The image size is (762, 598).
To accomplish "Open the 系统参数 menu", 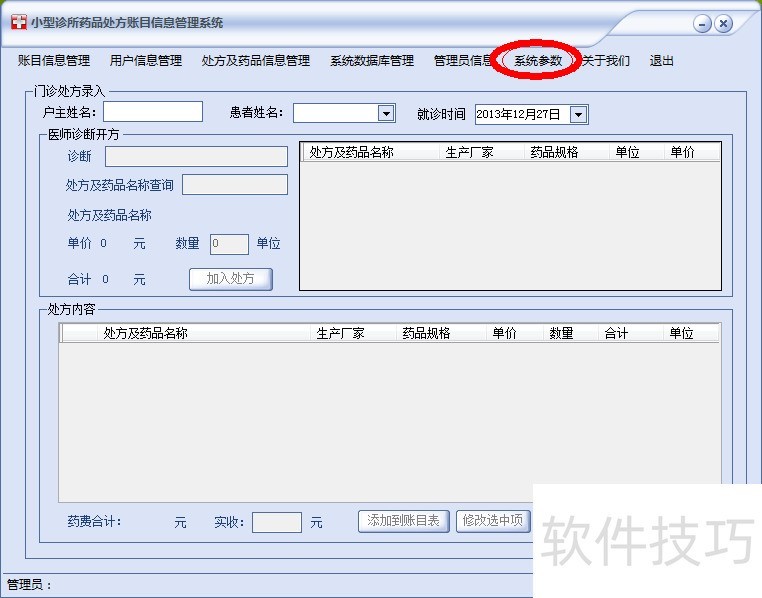I will [x=539, y=61].
